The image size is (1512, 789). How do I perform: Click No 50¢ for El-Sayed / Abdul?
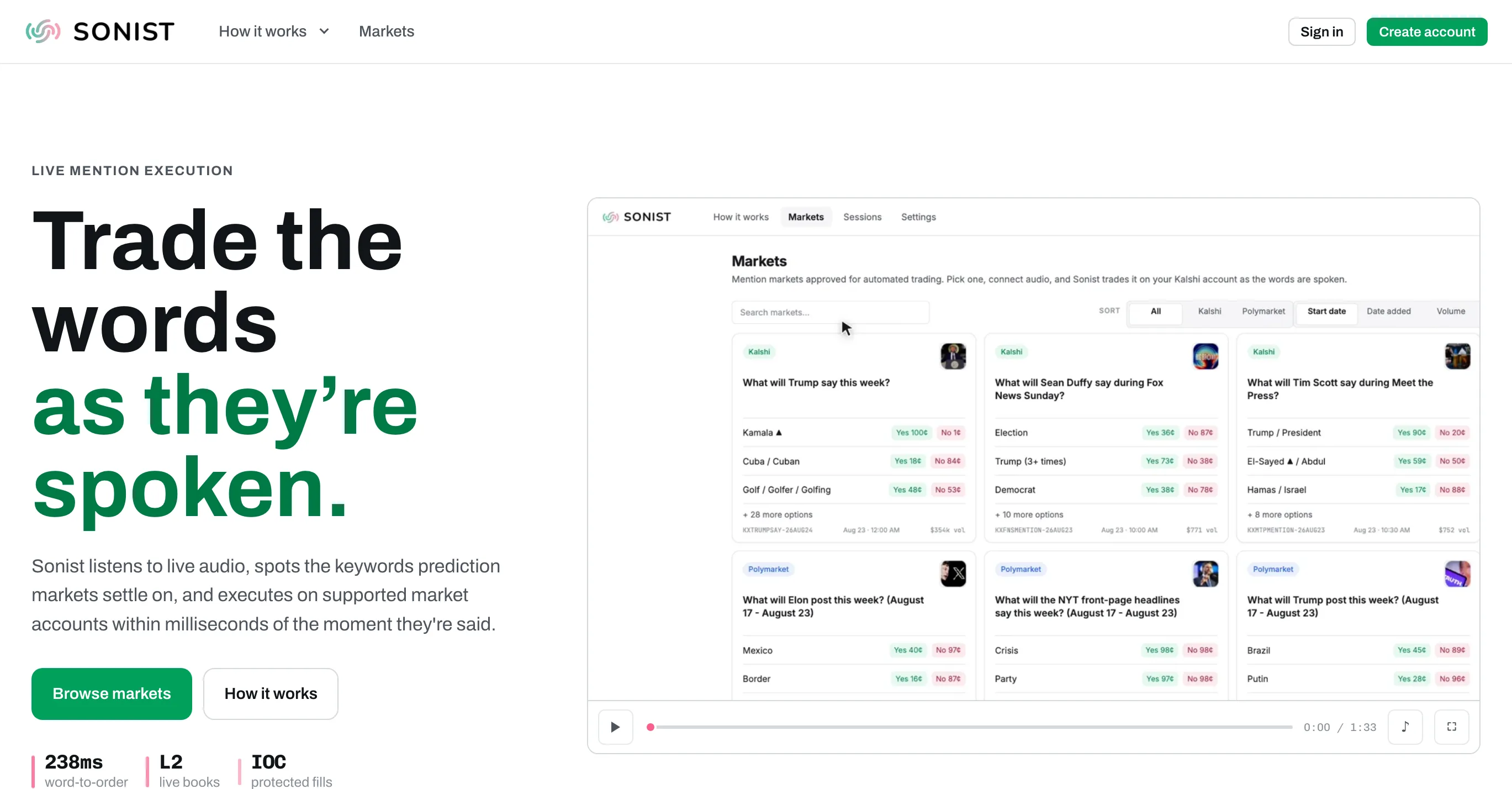click(x=1452, y=461)
